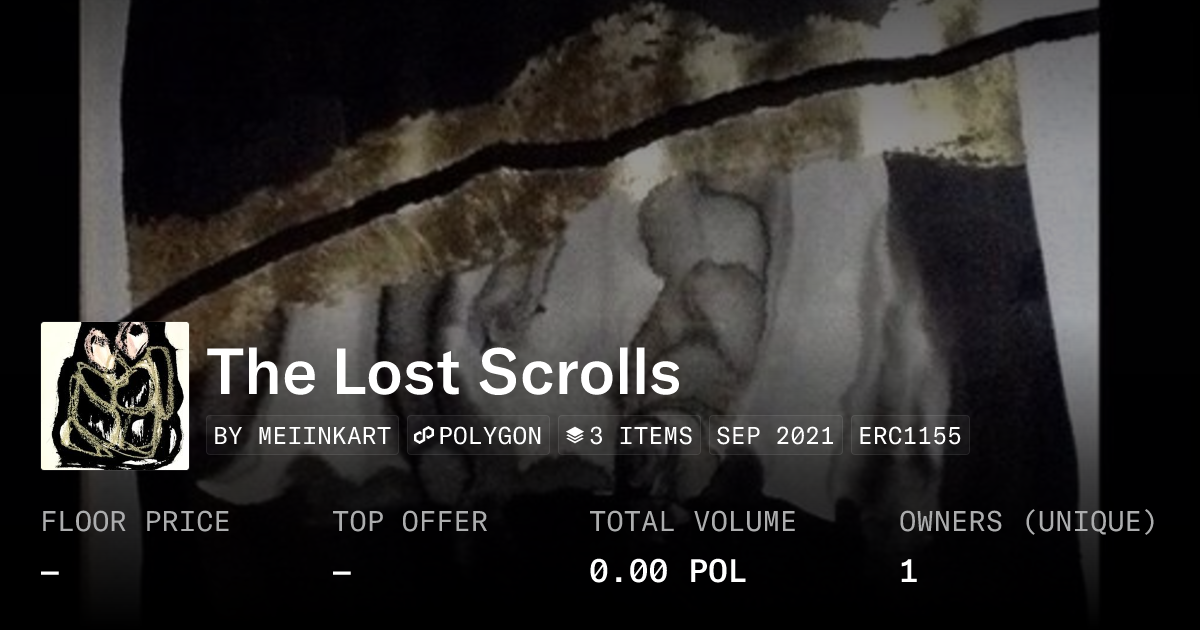This screenshot has width=1200, height=630.
Task: Click the dash value under Floor Price
Action: pos(50,572)
